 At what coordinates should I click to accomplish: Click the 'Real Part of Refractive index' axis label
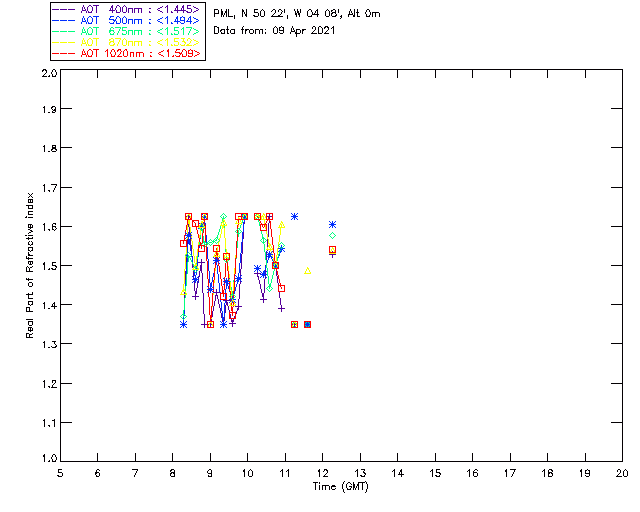(x=29, y=265)
